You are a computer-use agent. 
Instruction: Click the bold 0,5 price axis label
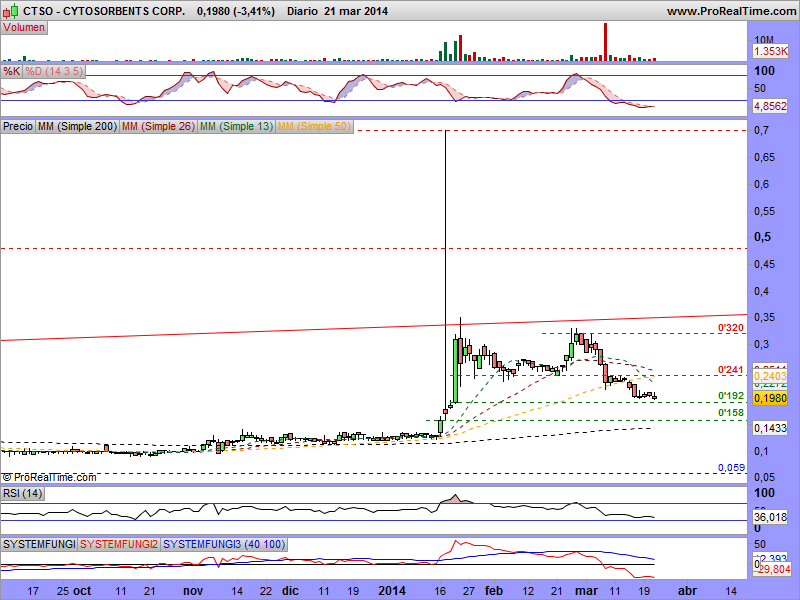pyautogui.click(x=762, y=237)
